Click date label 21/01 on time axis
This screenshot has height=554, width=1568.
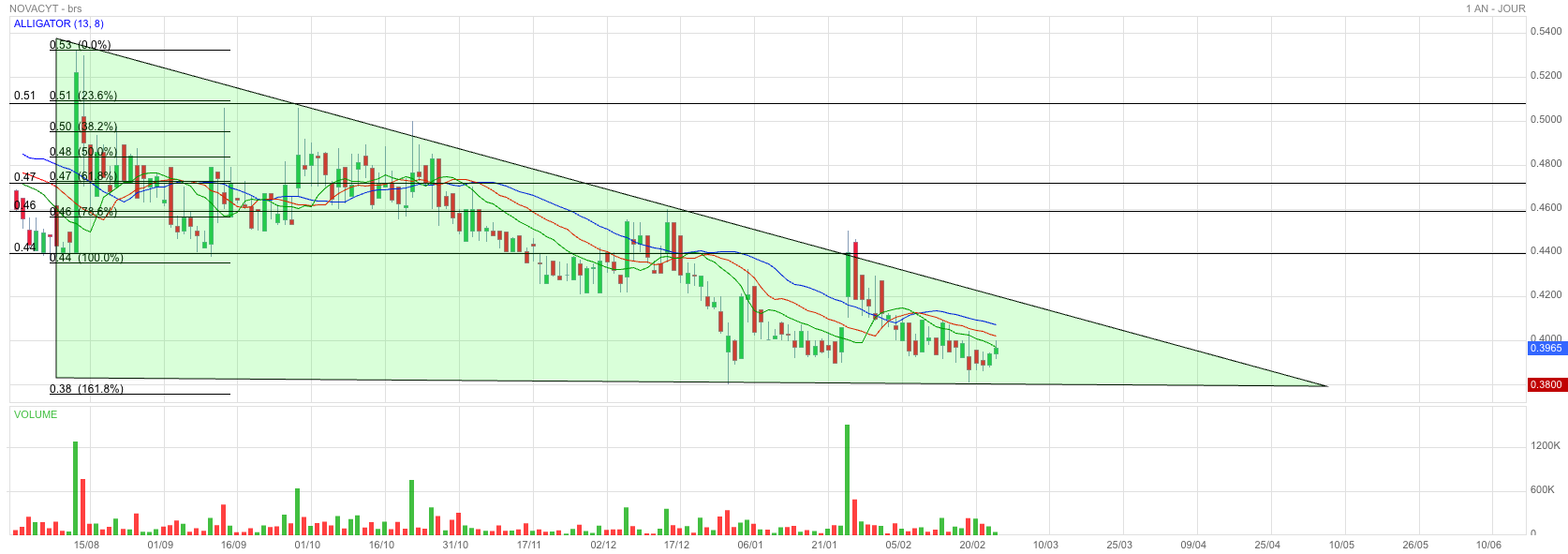(x=824, y=545)
